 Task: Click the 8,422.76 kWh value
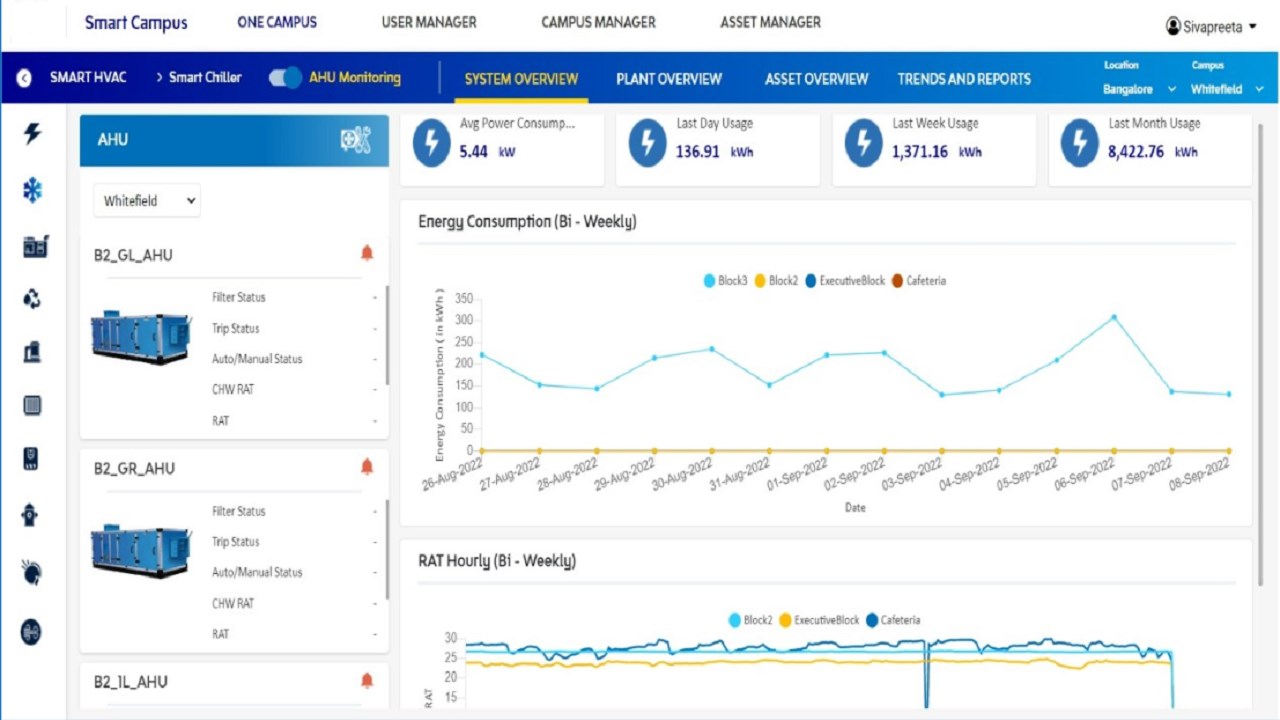[1136, 152]
